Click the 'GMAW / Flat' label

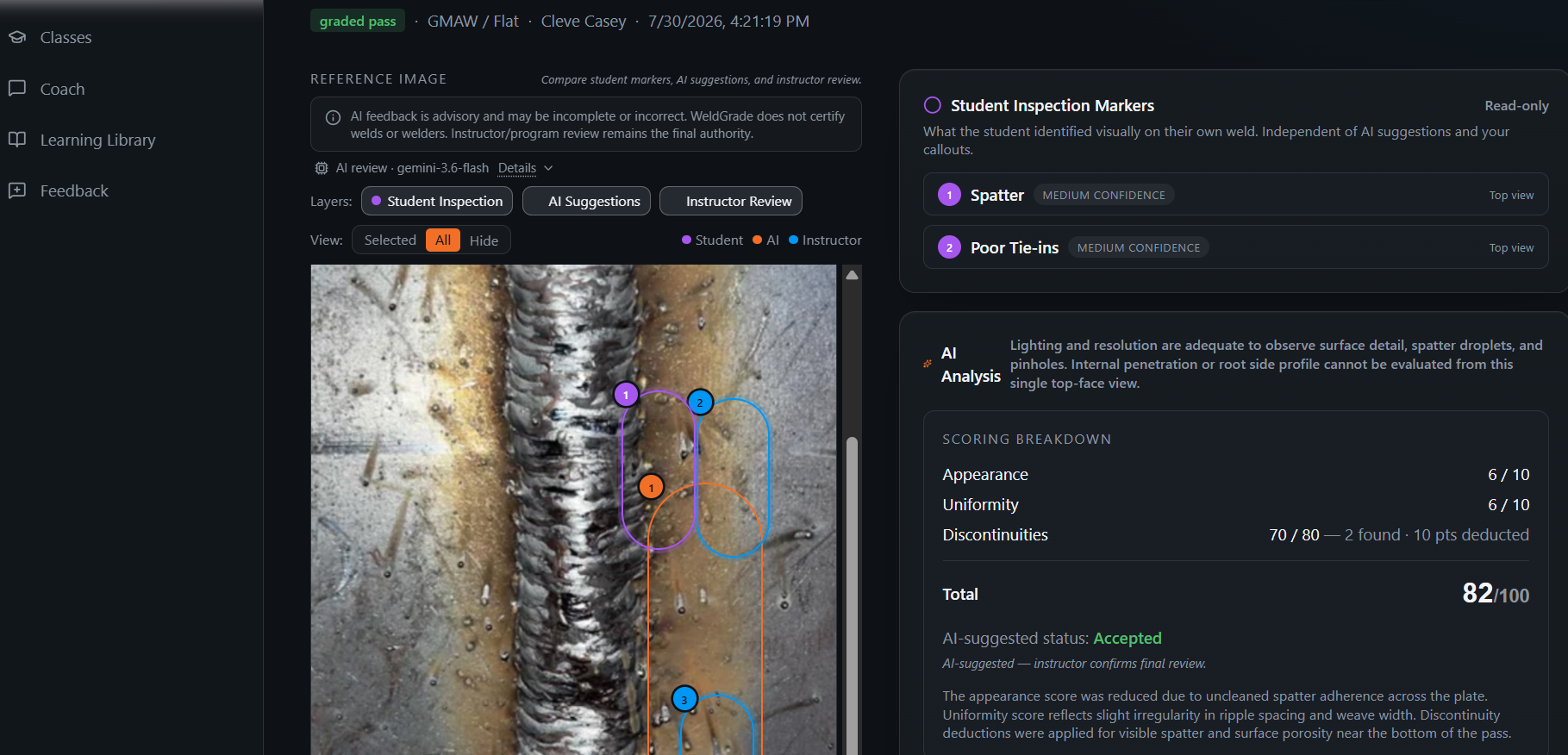pos(473,22)
